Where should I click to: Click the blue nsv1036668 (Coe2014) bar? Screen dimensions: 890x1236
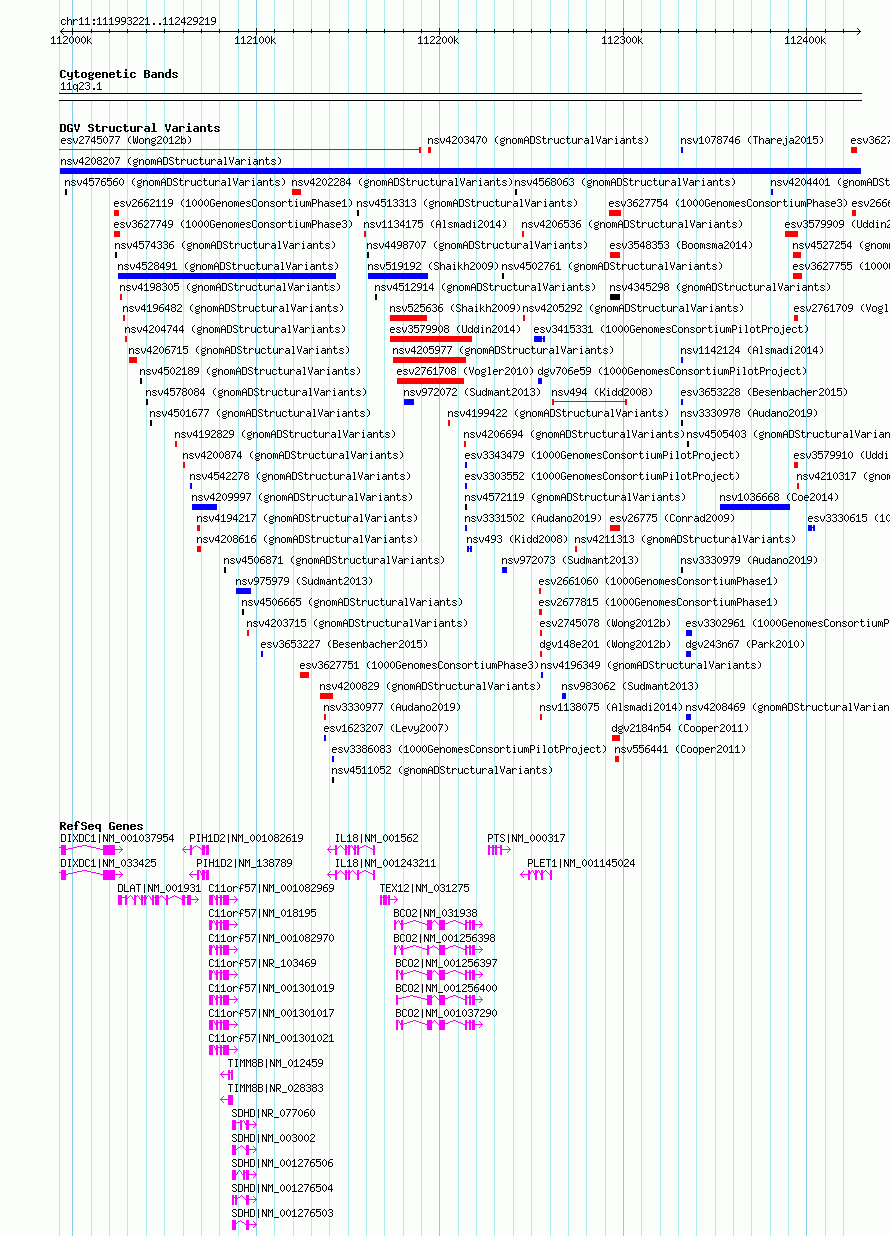755,507
